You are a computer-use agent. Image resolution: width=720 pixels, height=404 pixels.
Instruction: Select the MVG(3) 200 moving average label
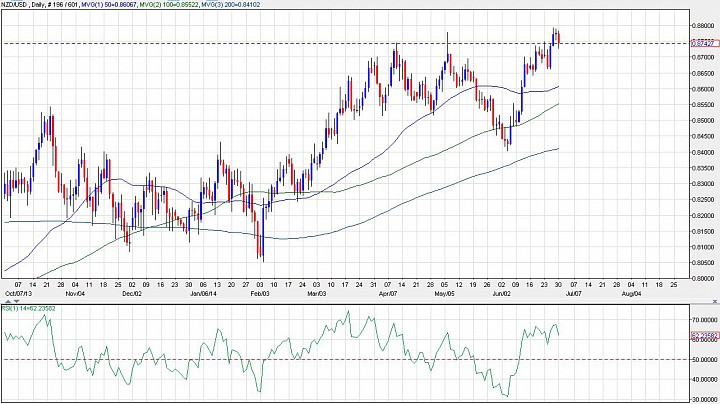(x=231, y=4)
